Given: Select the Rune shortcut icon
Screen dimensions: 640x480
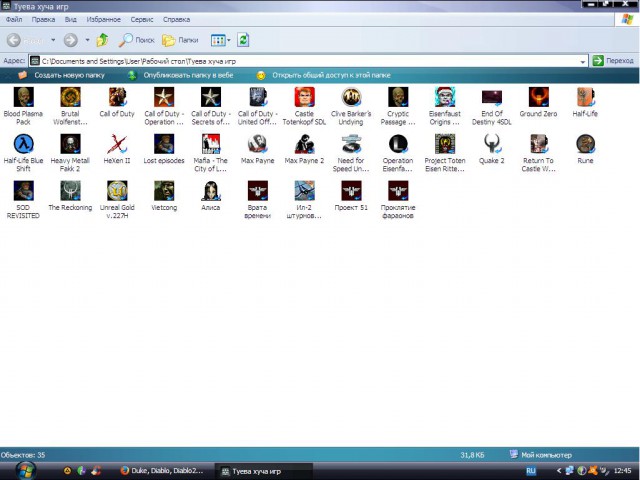Looking at the screenshot, I should click(585, 144).
